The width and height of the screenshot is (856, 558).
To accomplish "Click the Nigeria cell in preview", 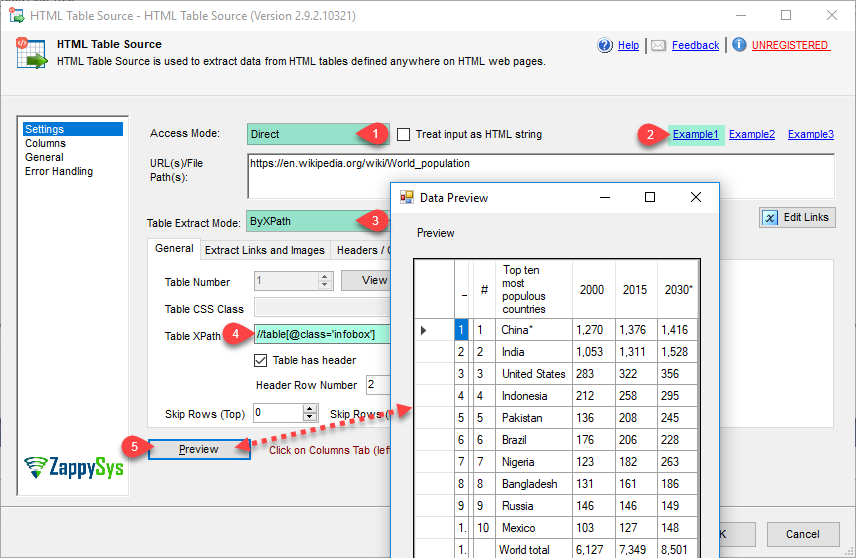I will (534, 462).
